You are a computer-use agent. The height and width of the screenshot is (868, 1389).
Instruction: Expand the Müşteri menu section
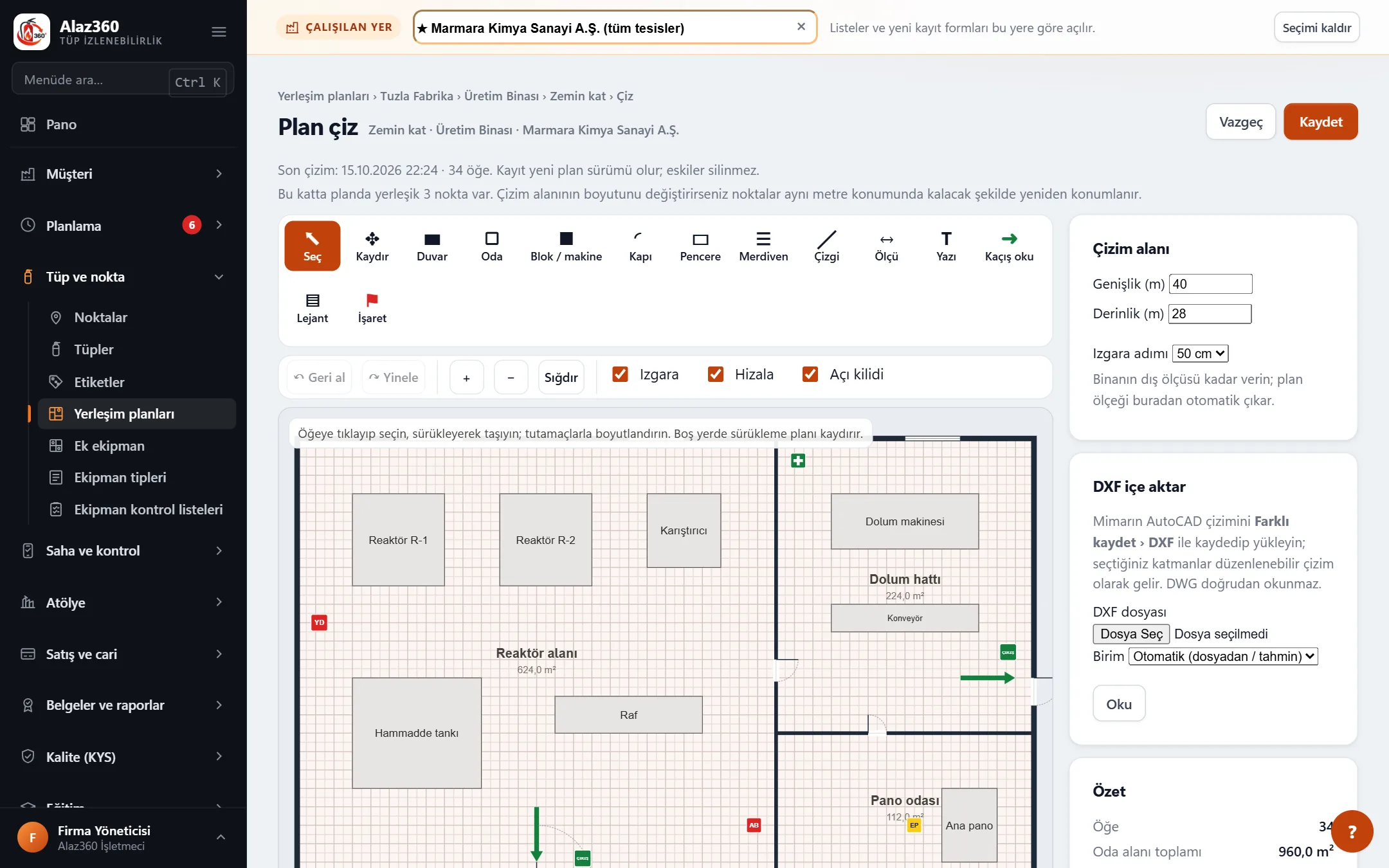click(x=123, y=174)
